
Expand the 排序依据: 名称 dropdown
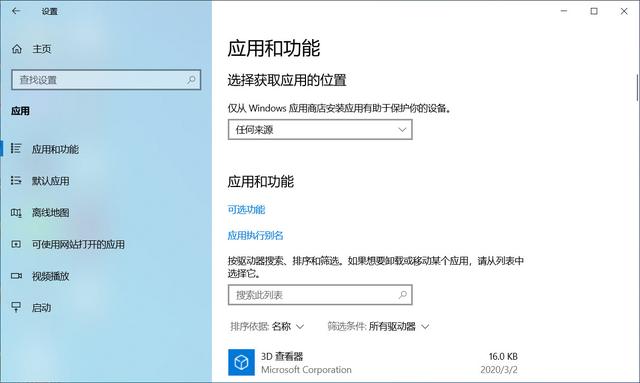[x=267, y=326]
